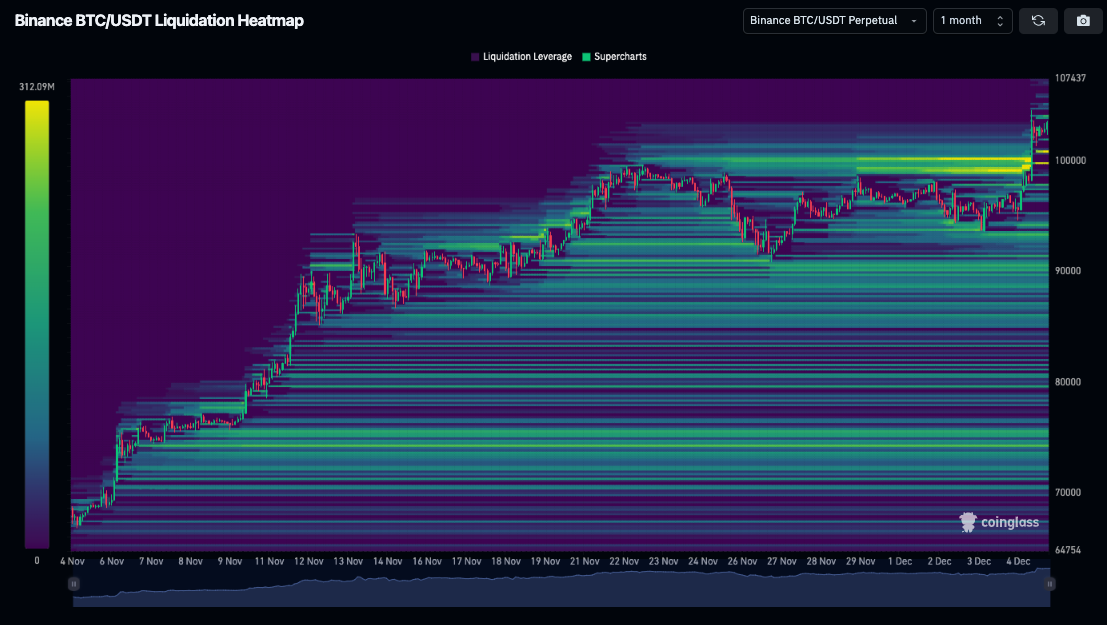Click the right handle of time range slider
This screenshot has width=1107, height=625.
click(1050, 584)
